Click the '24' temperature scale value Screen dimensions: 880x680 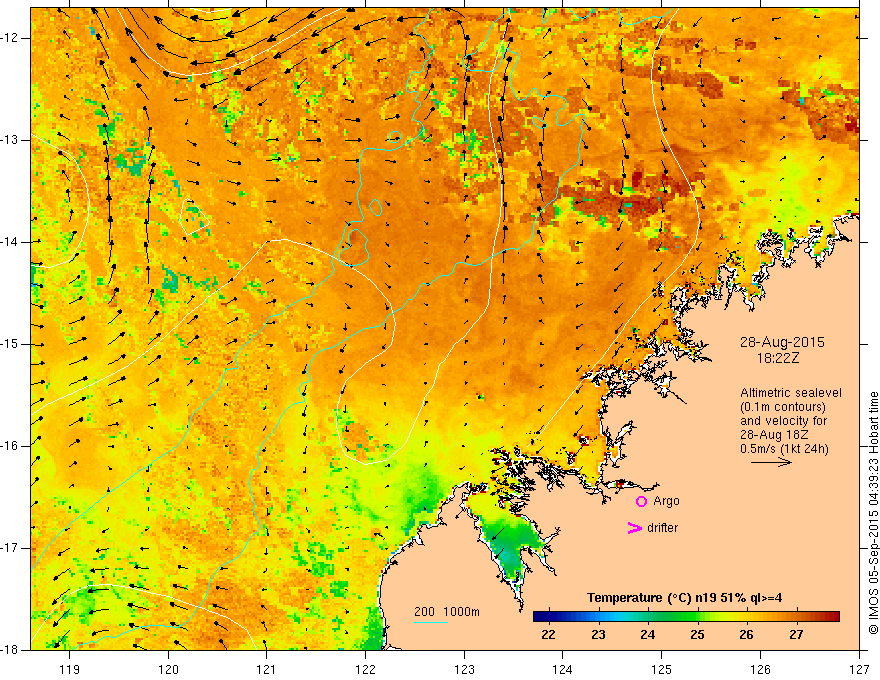pos(648,635)
